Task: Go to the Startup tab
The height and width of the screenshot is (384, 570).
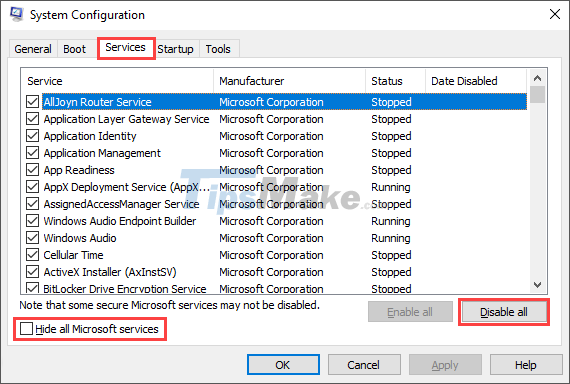Action: (175, 49)
